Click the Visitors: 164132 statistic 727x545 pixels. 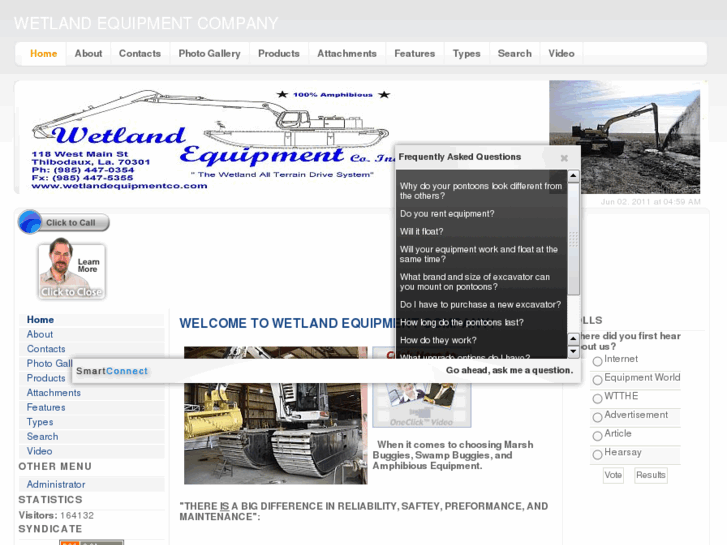coord(56,515)
